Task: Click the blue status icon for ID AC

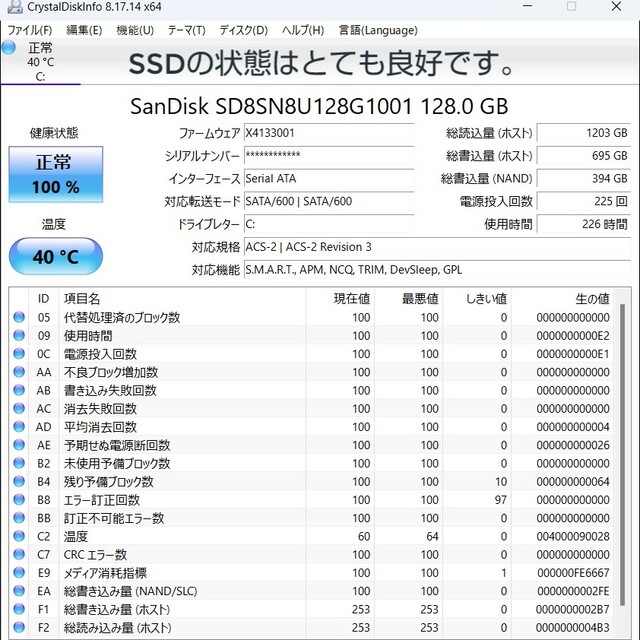Action: (x=19, y=408)
